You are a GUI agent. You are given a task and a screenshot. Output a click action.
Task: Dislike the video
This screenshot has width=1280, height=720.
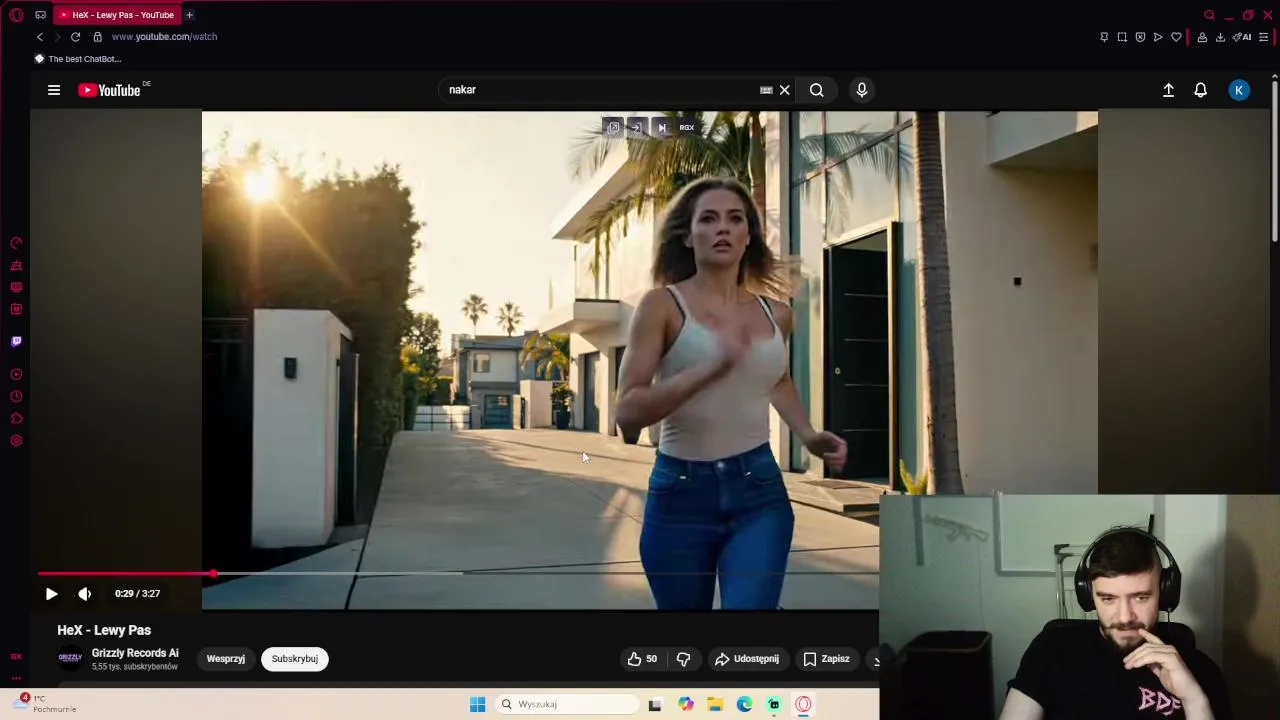[684, 659]
